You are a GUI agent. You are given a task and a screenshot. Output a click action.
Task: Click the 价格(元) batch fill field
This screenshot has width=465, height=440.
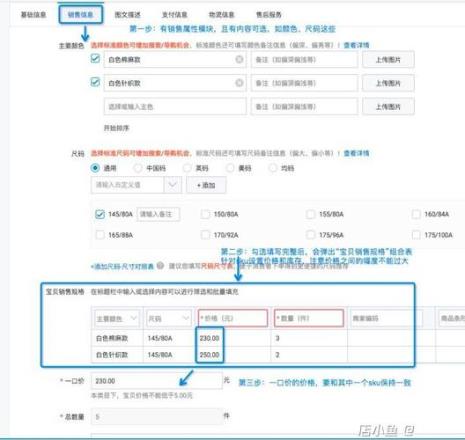233,318
